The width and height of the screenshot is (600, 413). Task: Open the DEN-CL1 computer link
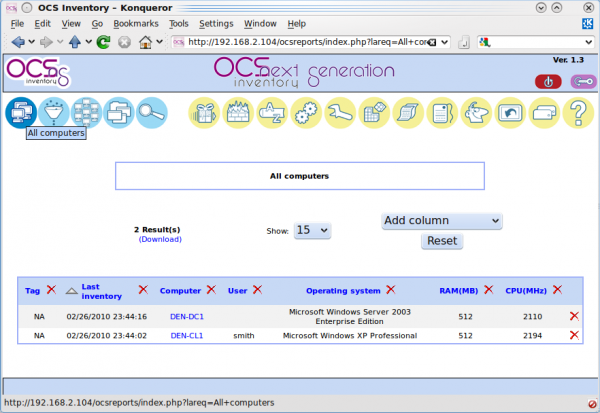(187, 336)
